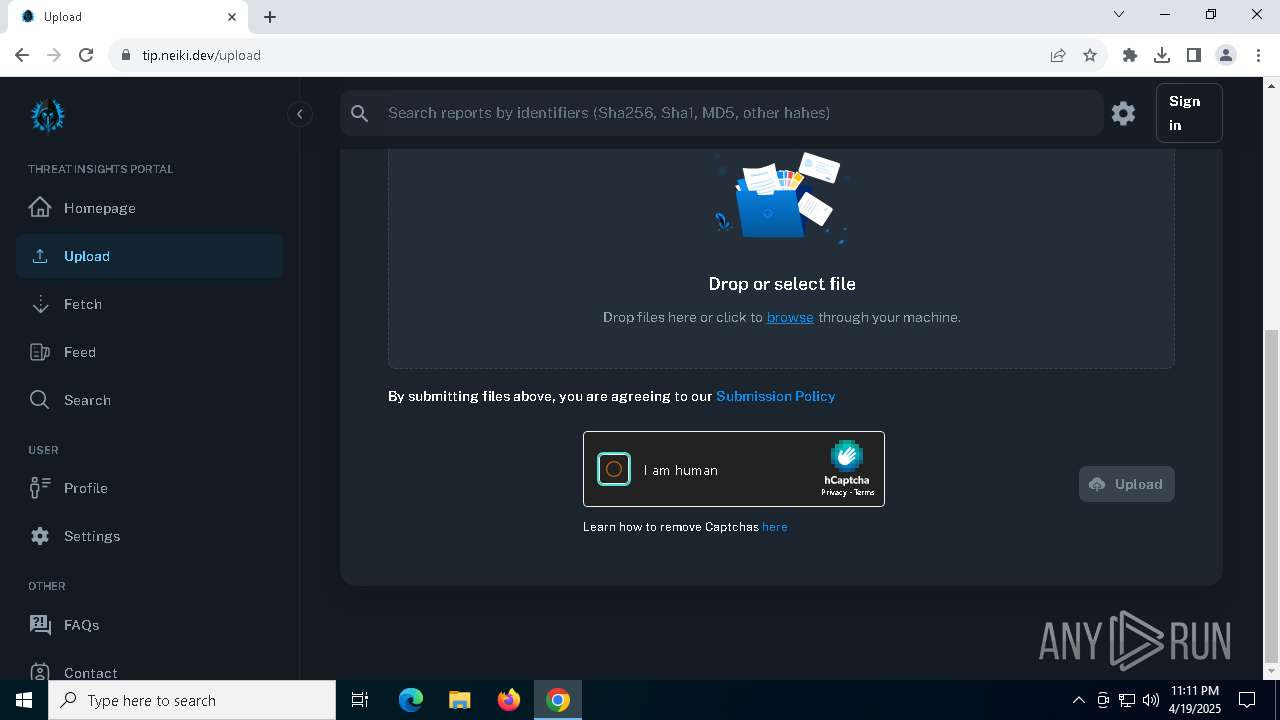
Task: Open the Chrome profile avatar
Action: 1226,55
